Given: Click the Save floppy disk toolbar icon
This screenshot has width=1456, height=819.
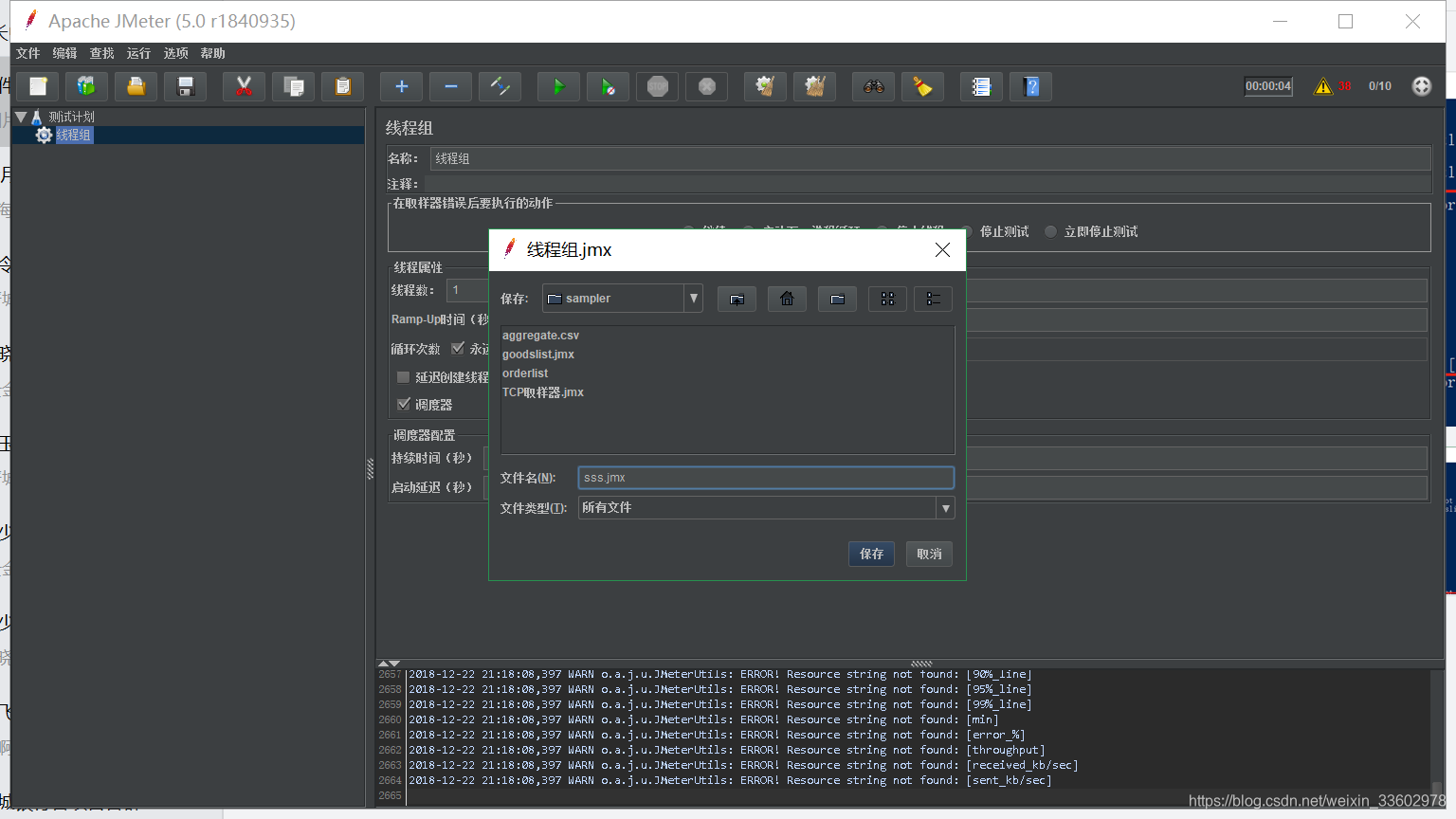Looking at the screenshot, I should (186, 86).
